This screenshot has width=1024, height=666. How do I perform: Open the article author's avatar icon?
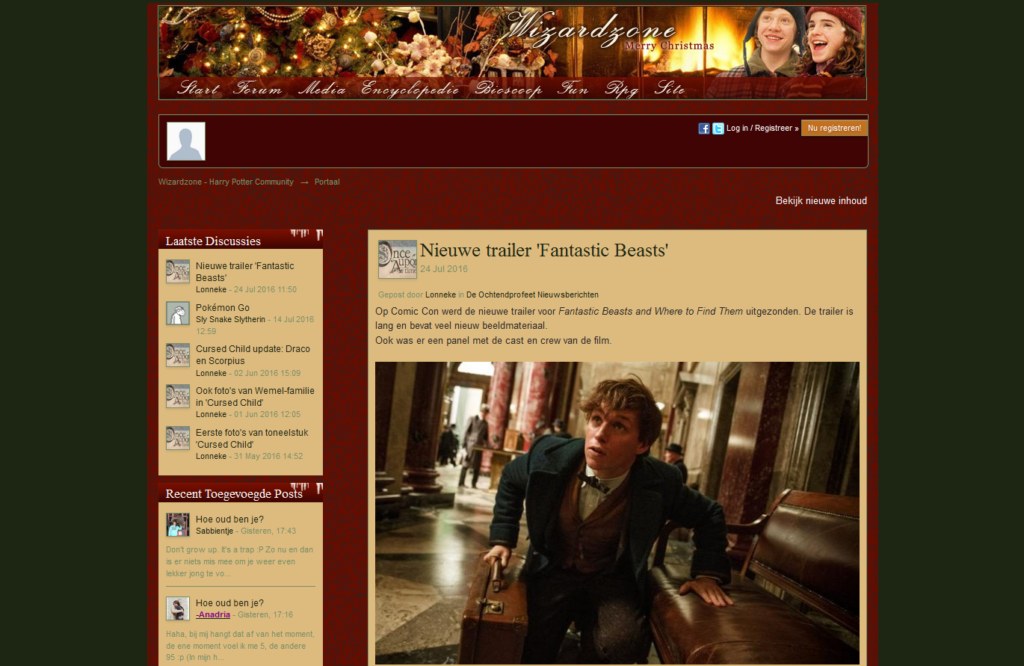coord(397,259)
